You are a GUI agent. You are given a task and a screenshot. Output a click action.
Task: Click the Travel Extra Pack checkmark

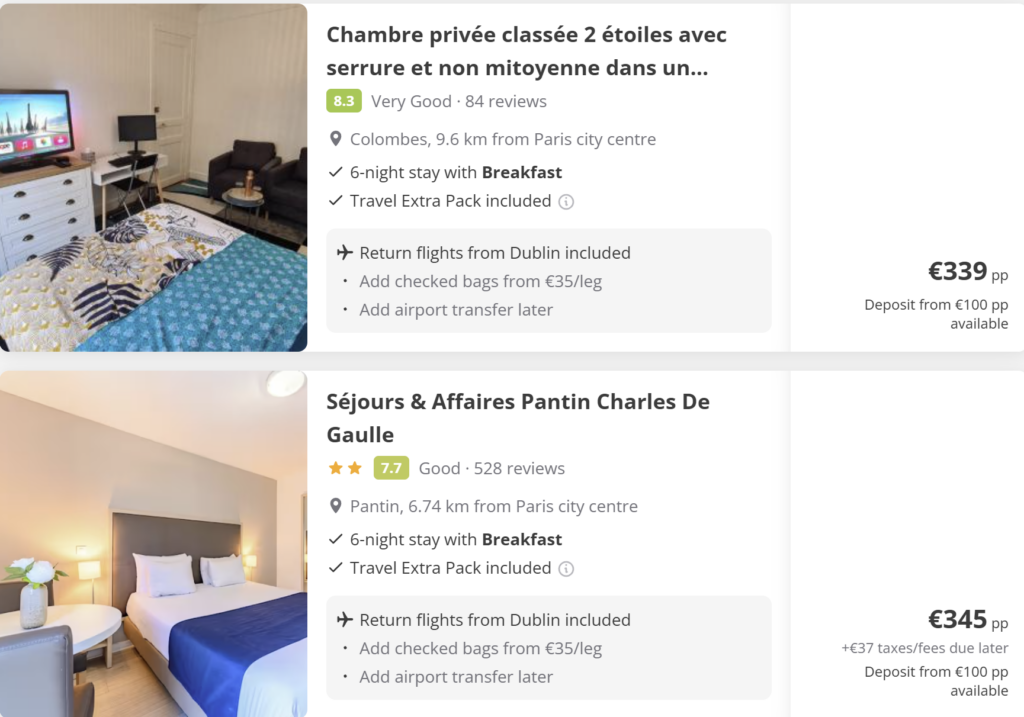pyautogui.click(x=334, y=200)
